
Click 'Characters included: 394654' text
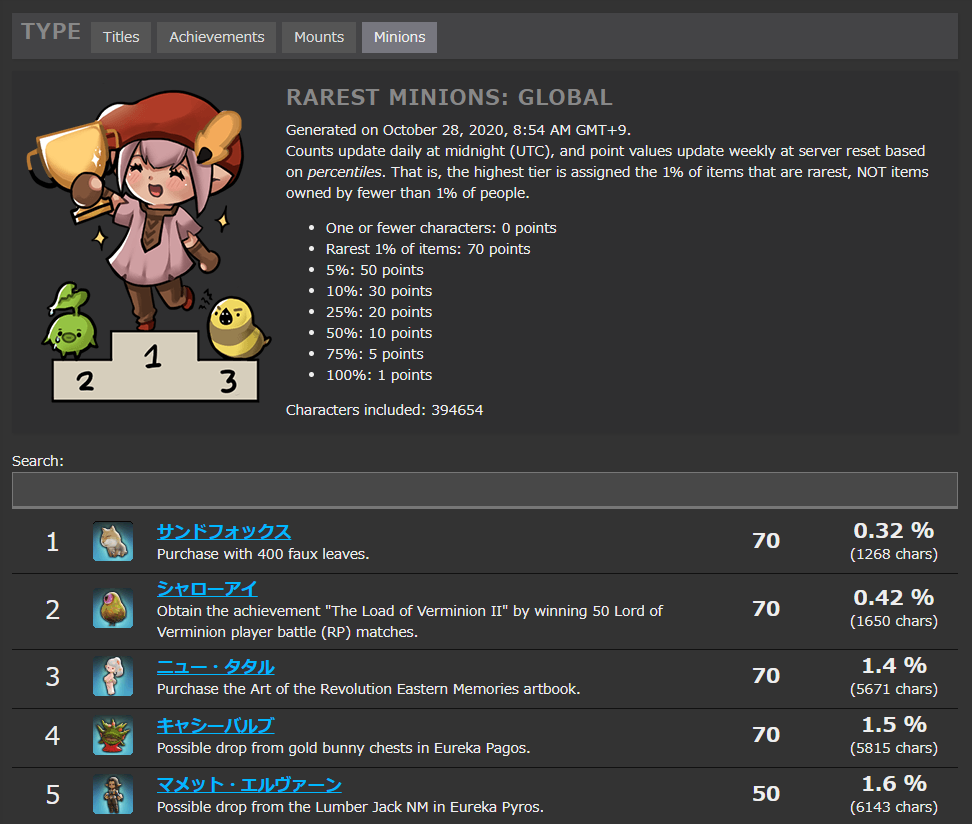[x=384, y=410]
